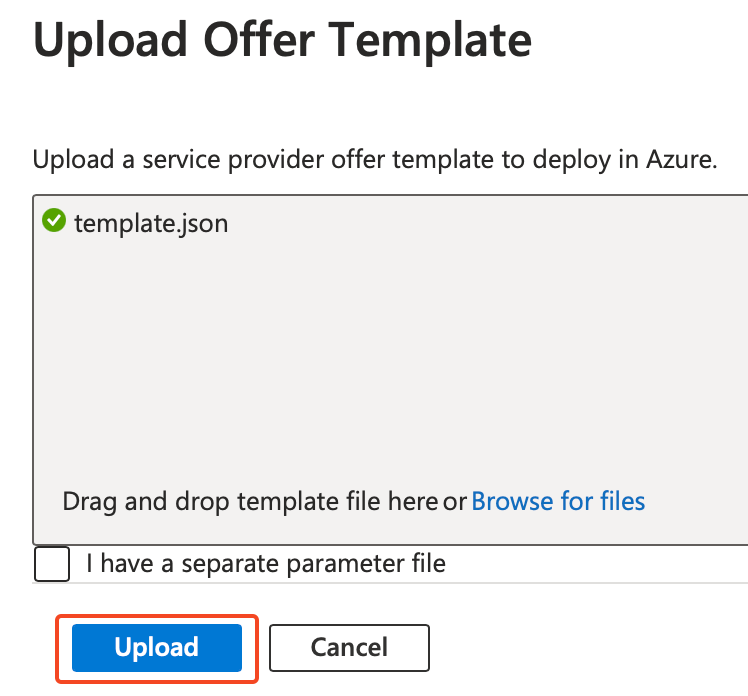Image resolution: width=748 pixels, height=696 pixels.
Task: Click the 'I have a separate parameter file' label
Action: click(265, 563)
